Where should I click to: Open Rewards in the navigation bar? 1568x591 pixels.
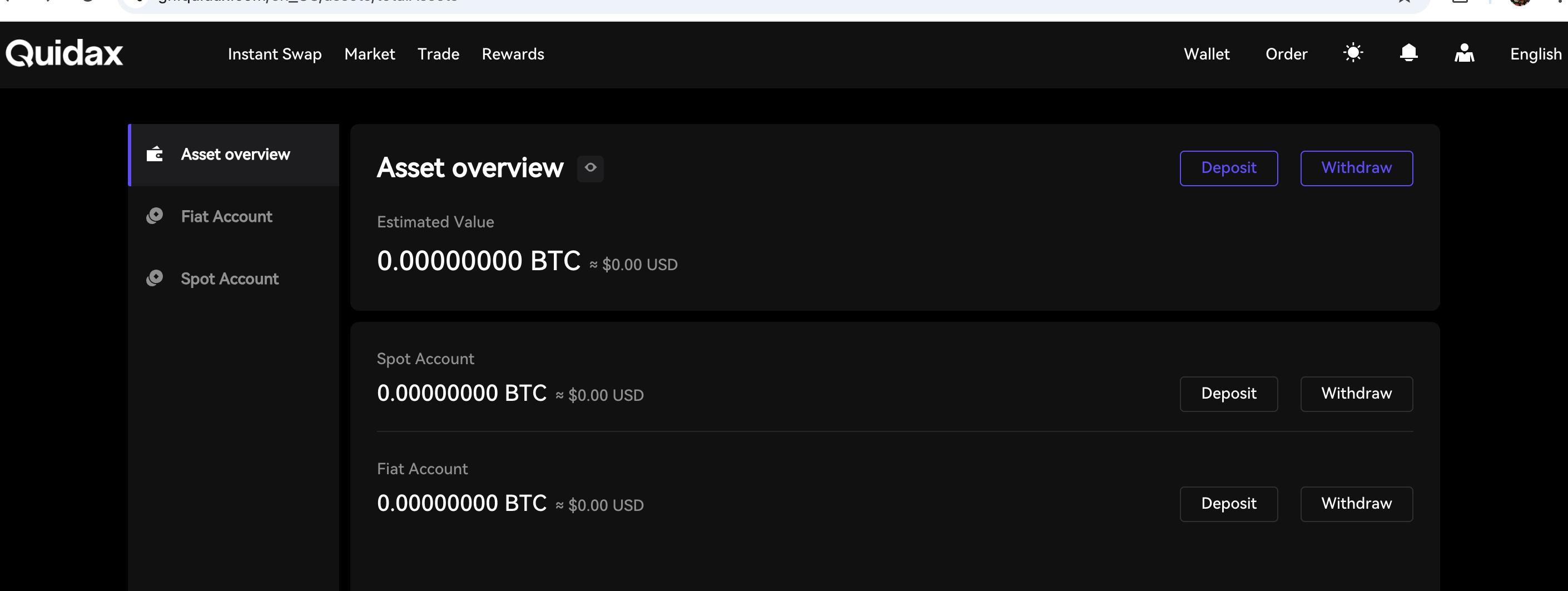513,54
